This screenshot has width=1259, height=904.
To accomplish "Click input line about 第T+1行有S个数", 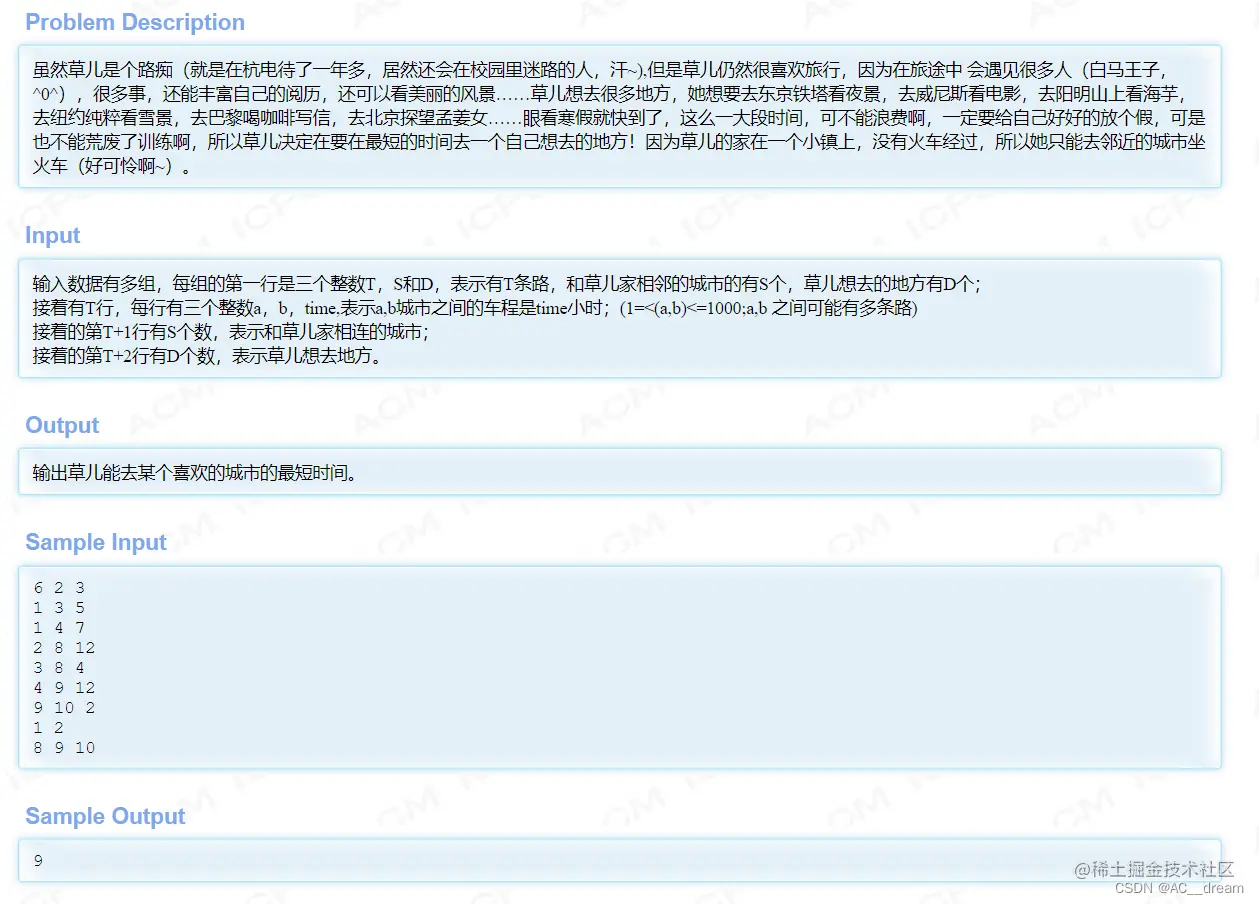I will 230,331.
